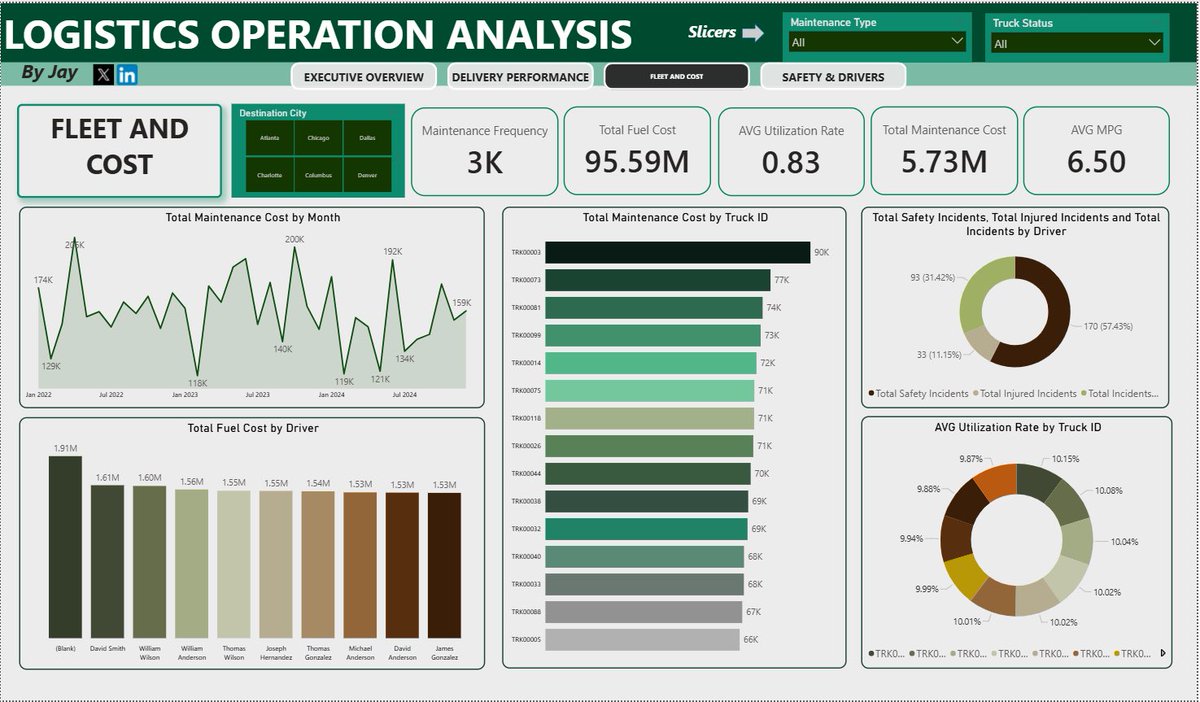The width and height of the screenshot is (1200, 702).
Task: Go to the Executive Overview page
Action: 364,77
